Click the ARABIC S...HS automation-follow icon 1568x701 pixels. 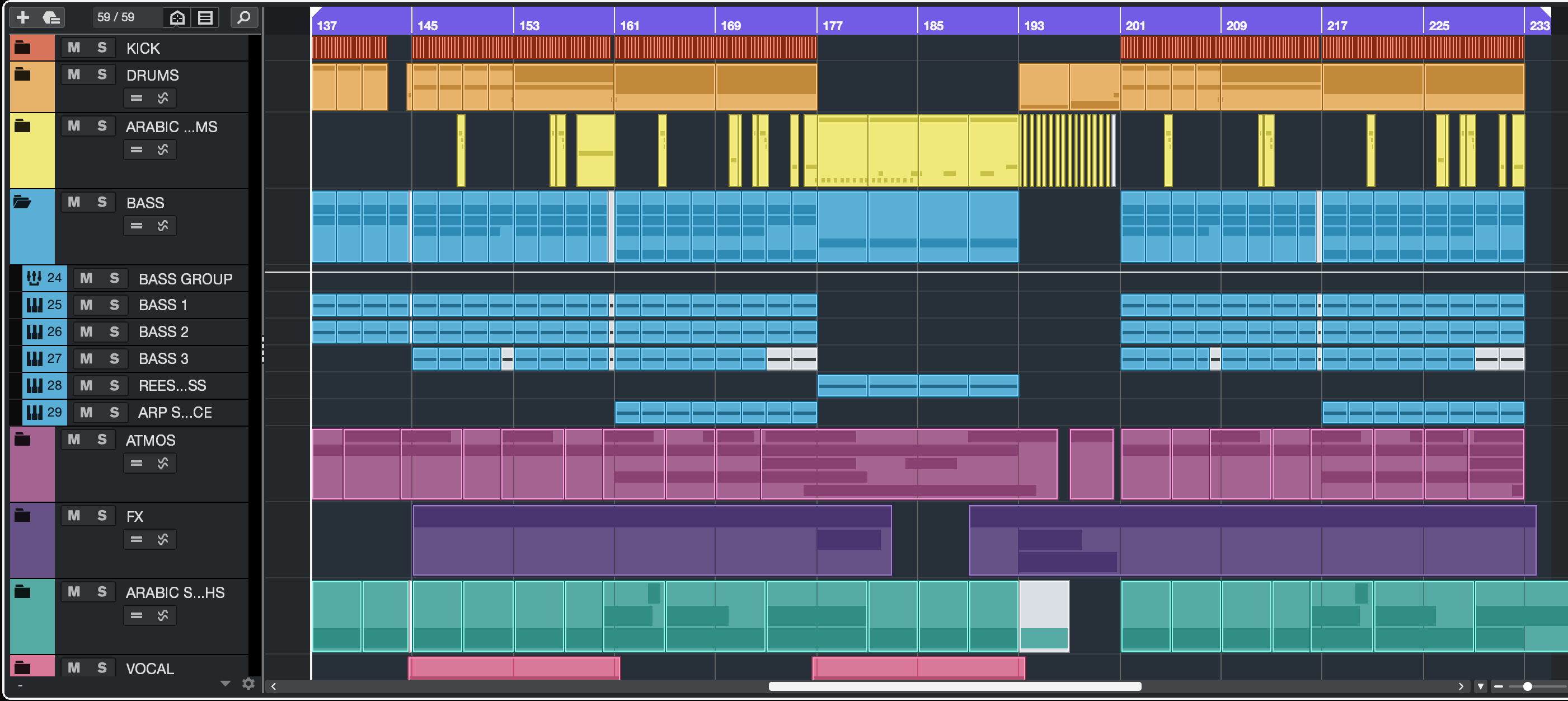162,616
